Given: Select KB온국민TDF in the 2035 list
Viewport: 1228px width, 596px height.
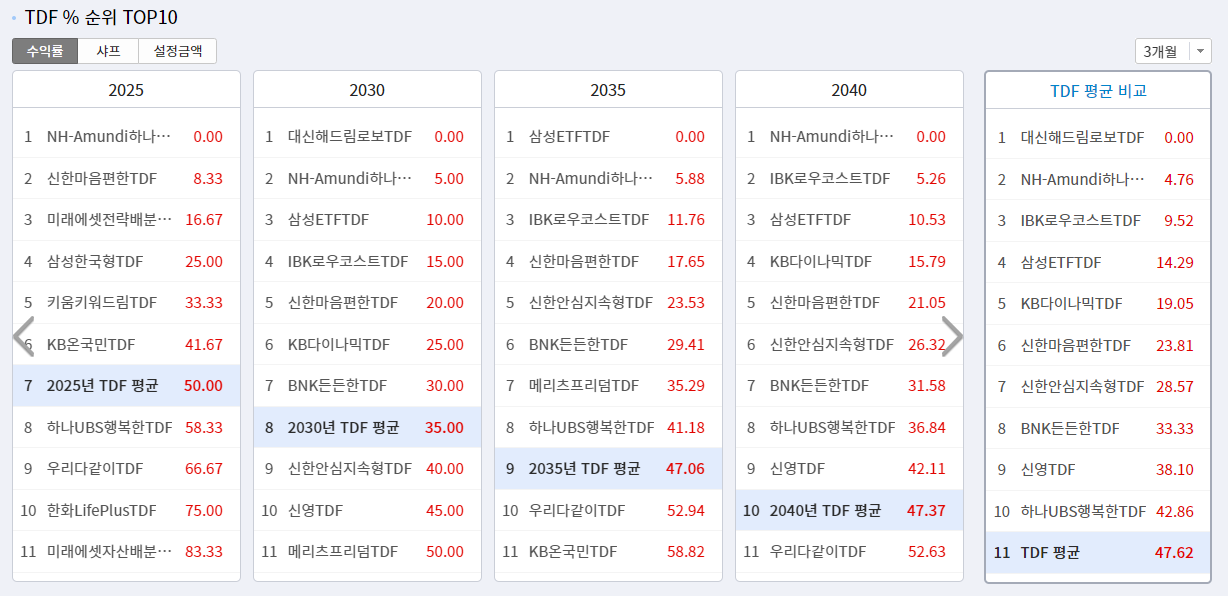Looking at the screenshot, I should click(608, 551).
